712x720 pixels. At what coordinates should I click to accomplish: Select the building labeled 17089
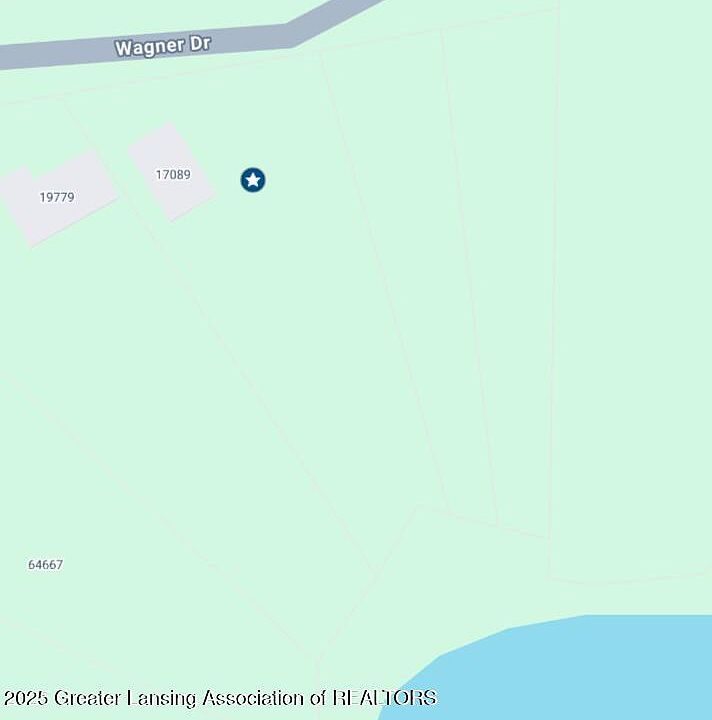pyautogui.click(x=172, y=171)
